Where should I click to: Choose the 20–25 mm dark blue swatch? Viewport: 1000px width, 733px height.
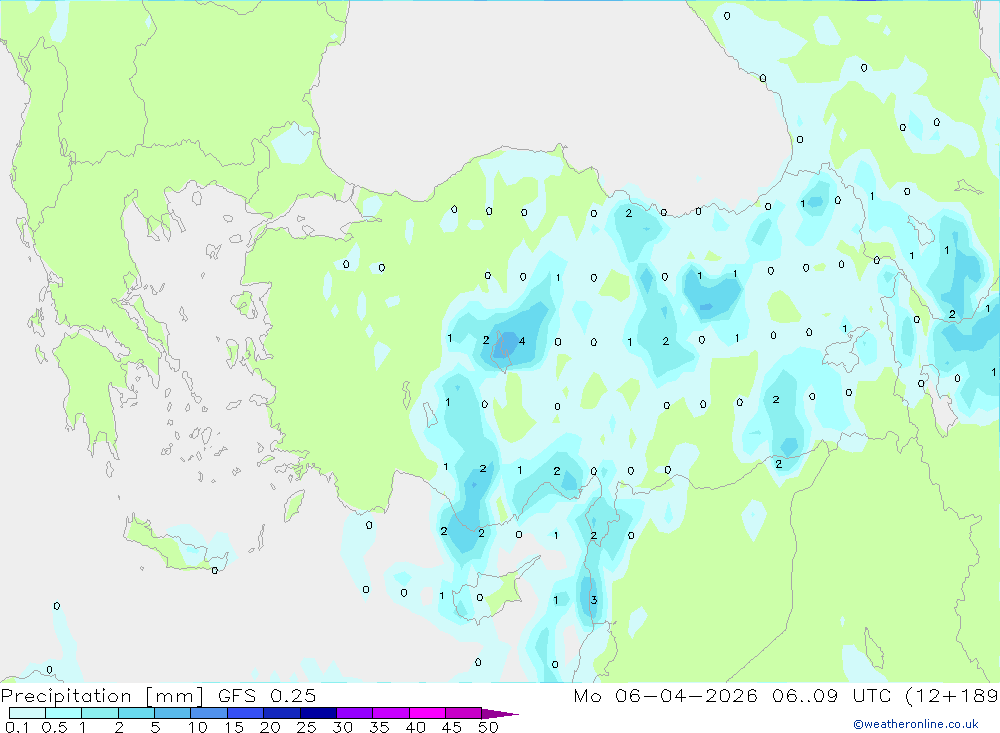(282, 713)
